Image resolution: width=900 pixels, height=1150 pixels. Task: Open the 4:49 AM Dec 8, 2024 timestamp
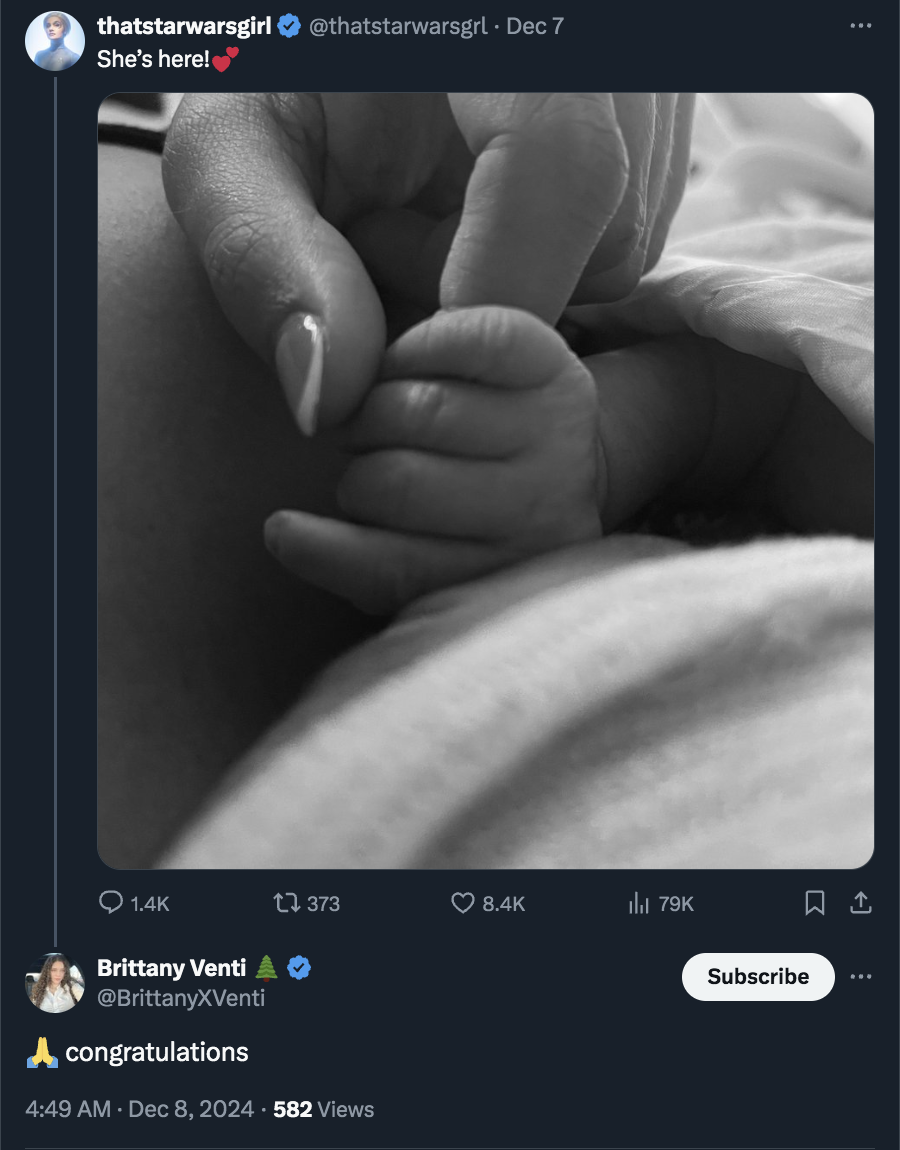point(139,1109)
